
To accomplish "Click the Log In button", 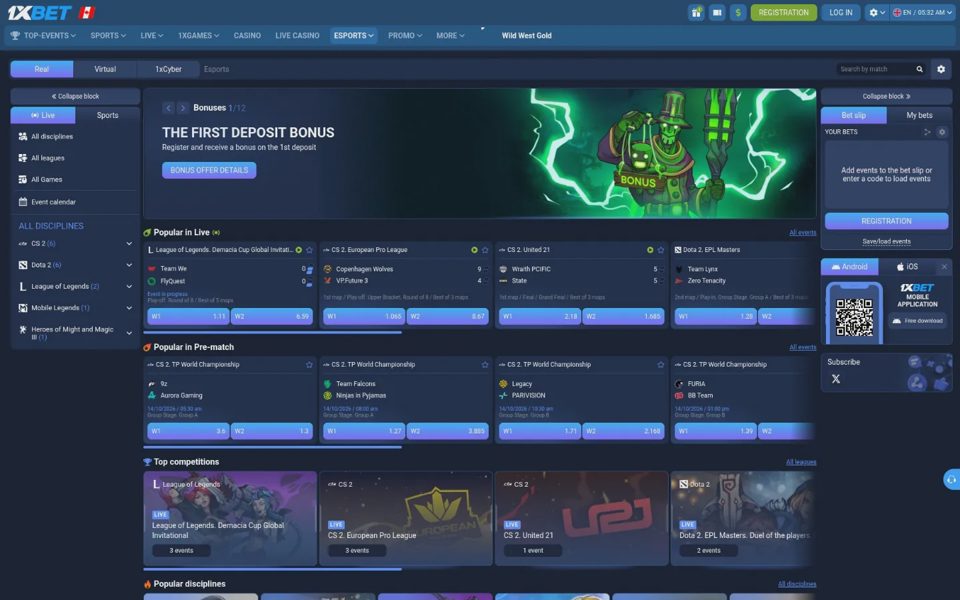I will (x=841, y=12).
